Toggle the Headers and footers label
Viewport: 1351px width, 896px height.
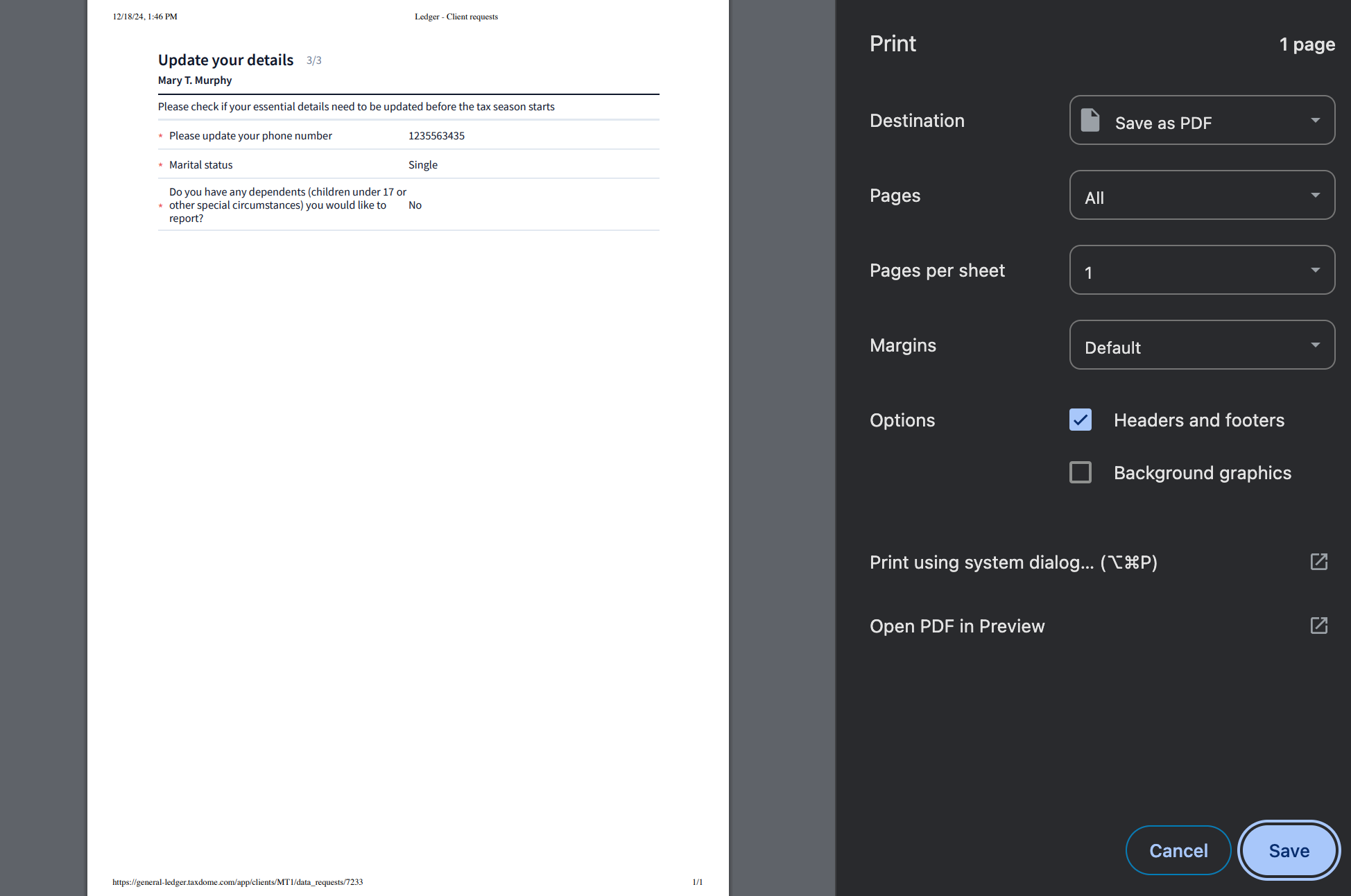click(1198, 420)
